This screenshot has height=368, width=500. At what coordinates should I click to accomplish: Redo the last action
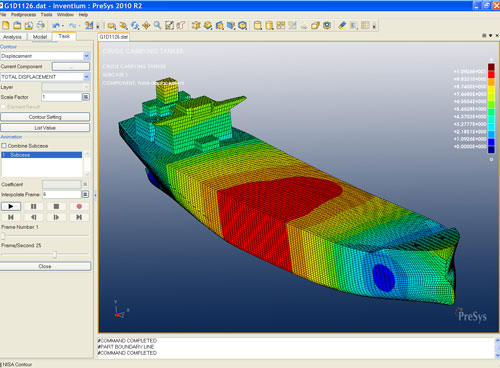72,25
